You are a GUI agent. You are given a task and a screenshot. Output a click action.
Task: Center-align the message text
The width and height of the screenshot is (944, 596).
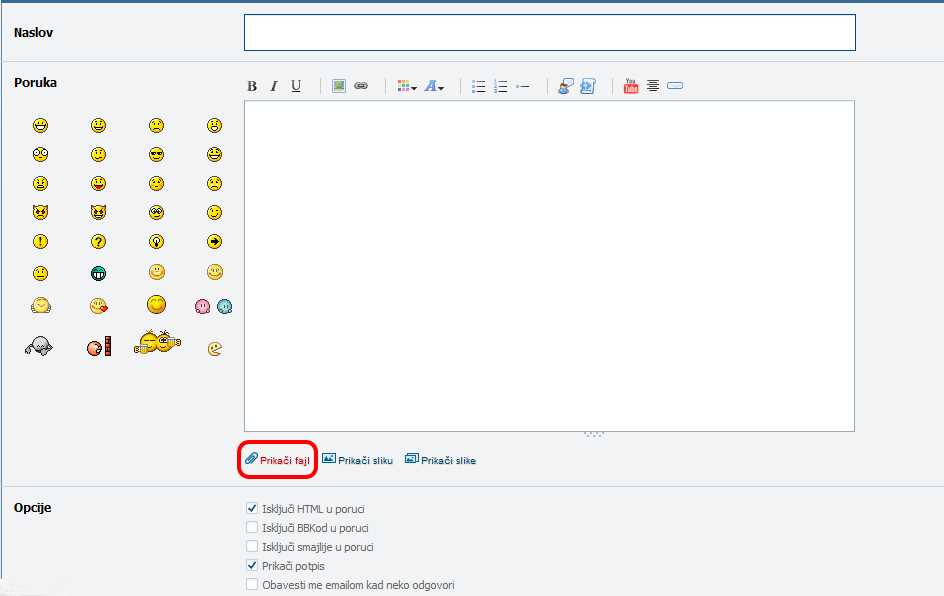pyautogui.click(x=653, y=85)
